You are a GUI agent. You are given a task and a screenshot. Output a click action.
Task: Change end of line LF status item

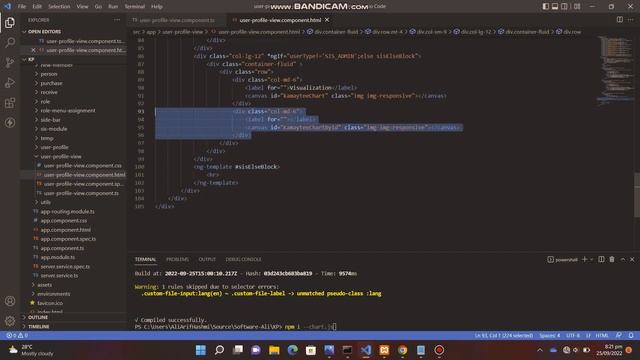click(588, 335)
